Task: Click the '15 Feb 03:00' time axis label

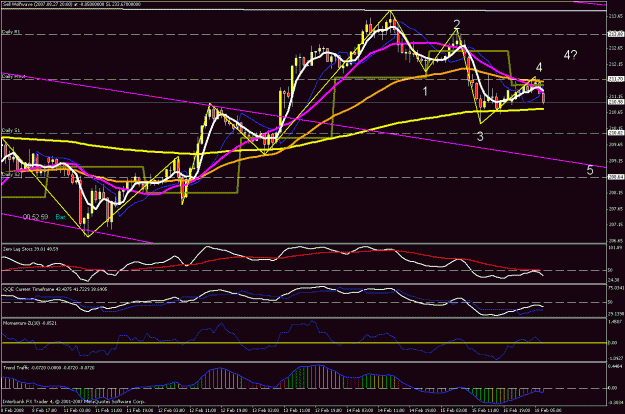Action: (454, 410)
